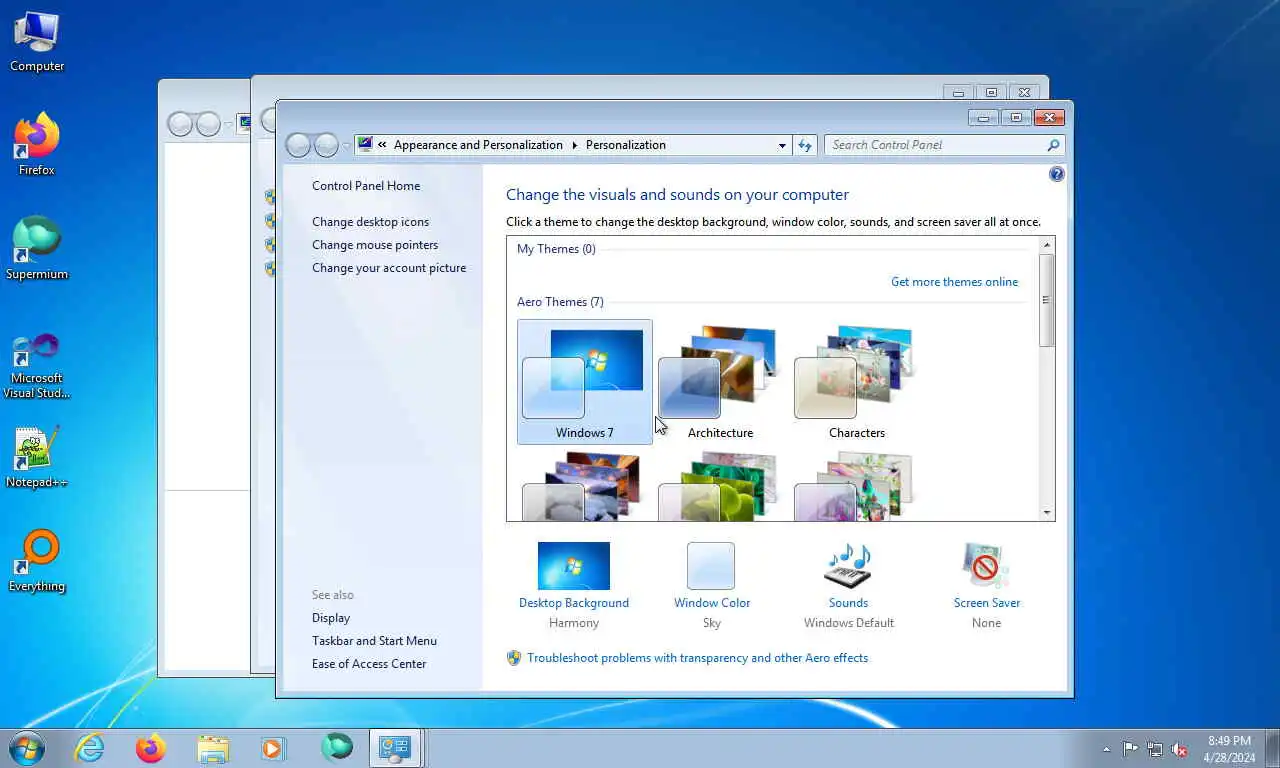Open Troubleshoot problems with transparency link
The width and height of the screenshot is (1280, 768).
click(697, 658)
